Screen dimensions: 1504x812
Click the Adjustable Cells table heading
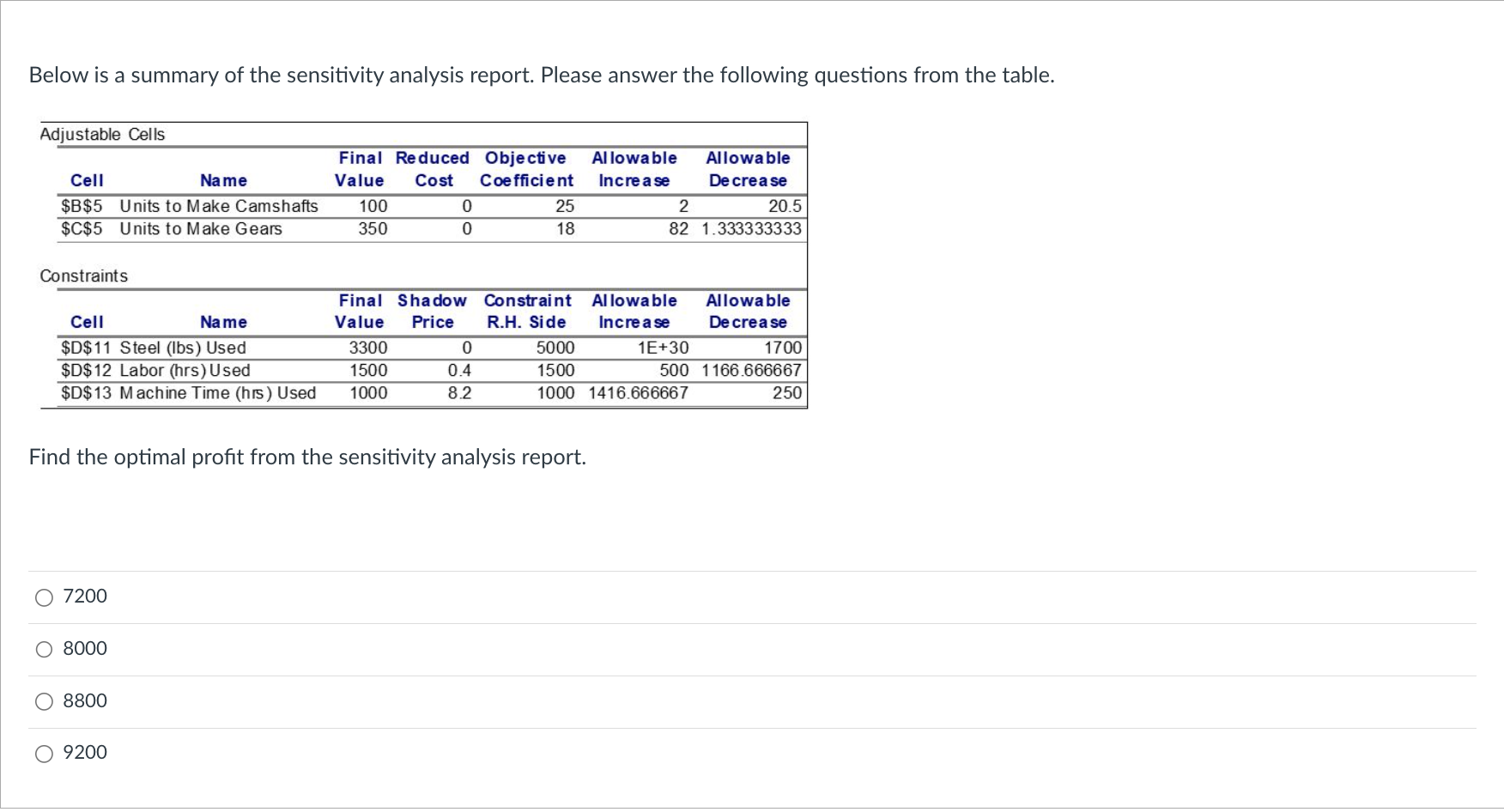tap(102, 134)
